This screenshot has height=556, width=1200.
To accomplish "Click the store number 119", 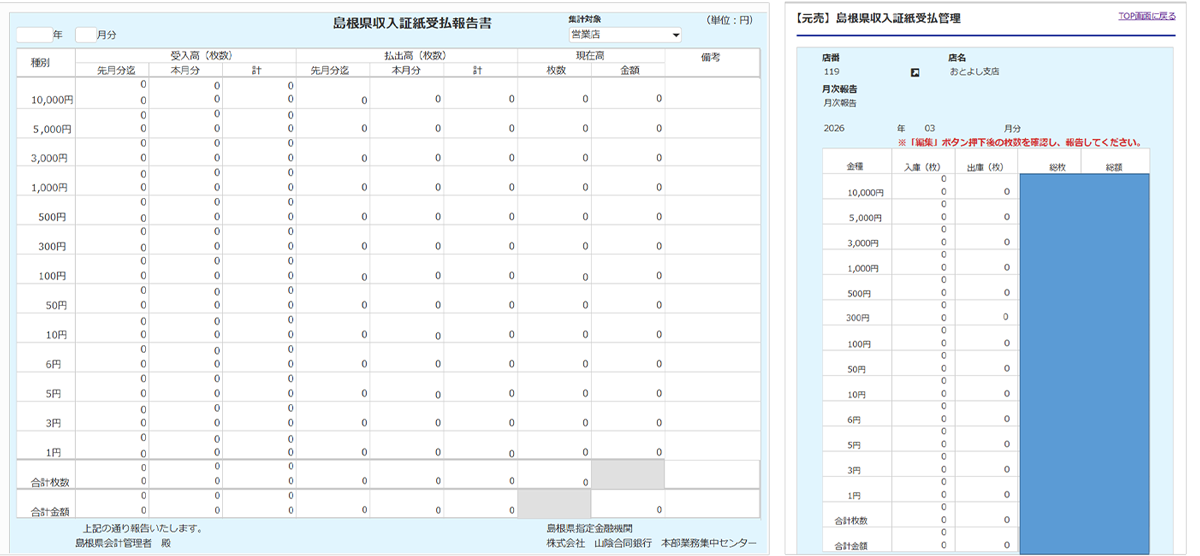I will pyautogui.click(x=832, y=72).
